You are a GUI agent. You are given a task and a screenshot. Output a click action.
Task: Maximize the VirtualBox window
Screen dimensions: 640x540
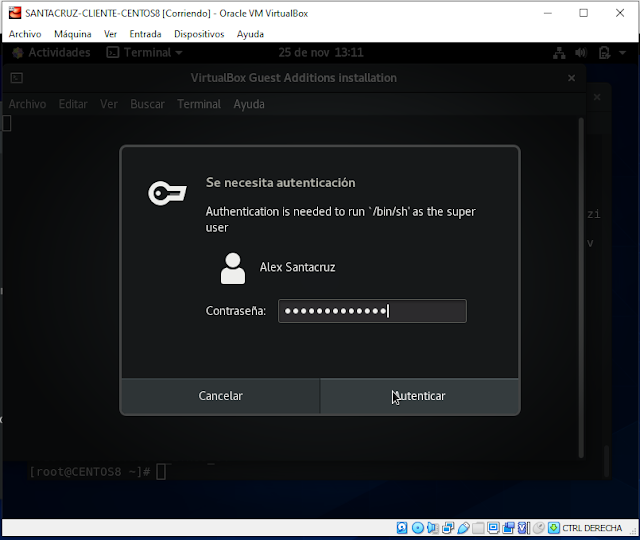tap(584, 13)
